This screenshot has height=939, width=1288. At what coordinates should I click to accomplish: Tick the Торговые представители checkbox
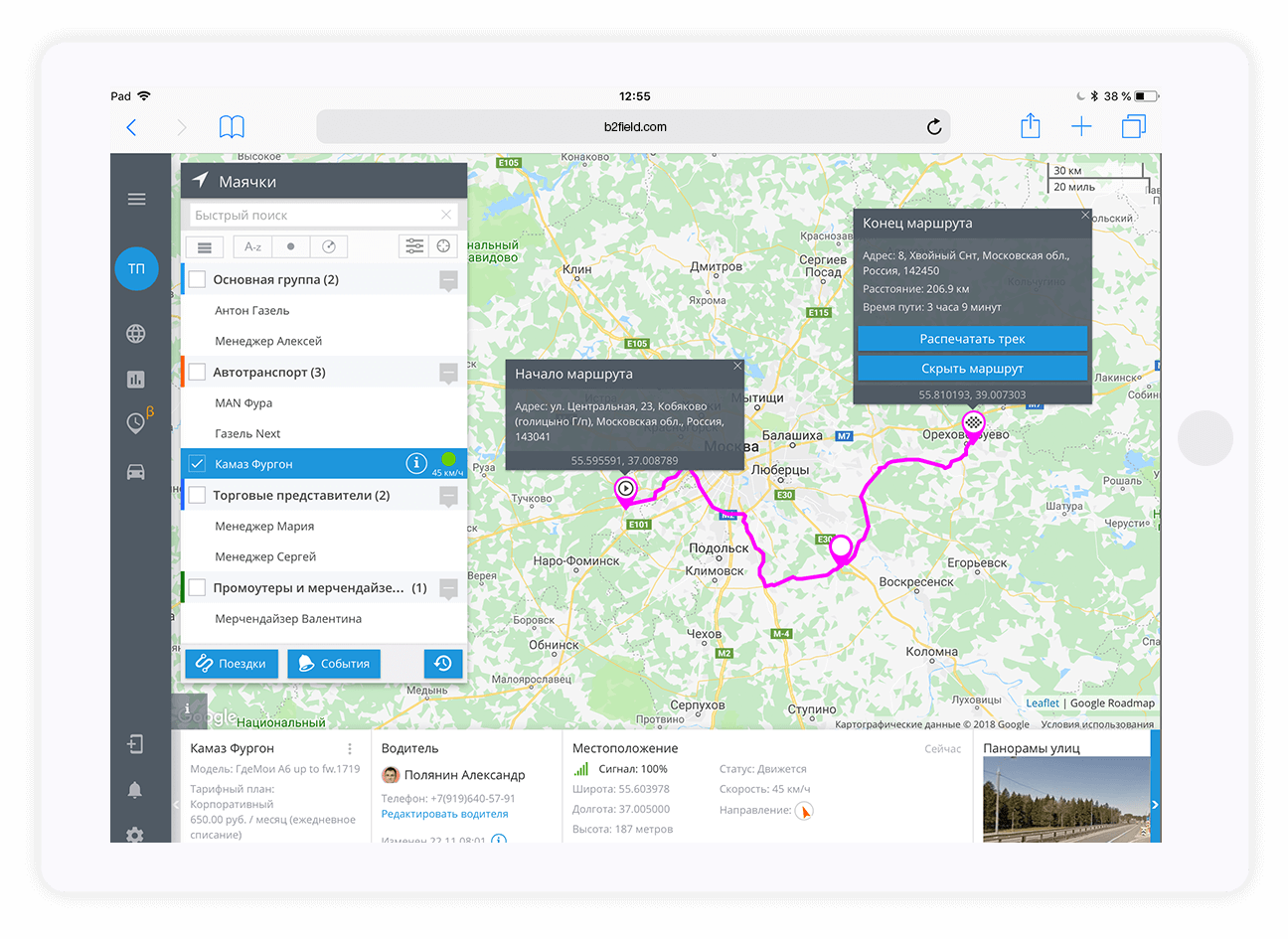[197, 495]
